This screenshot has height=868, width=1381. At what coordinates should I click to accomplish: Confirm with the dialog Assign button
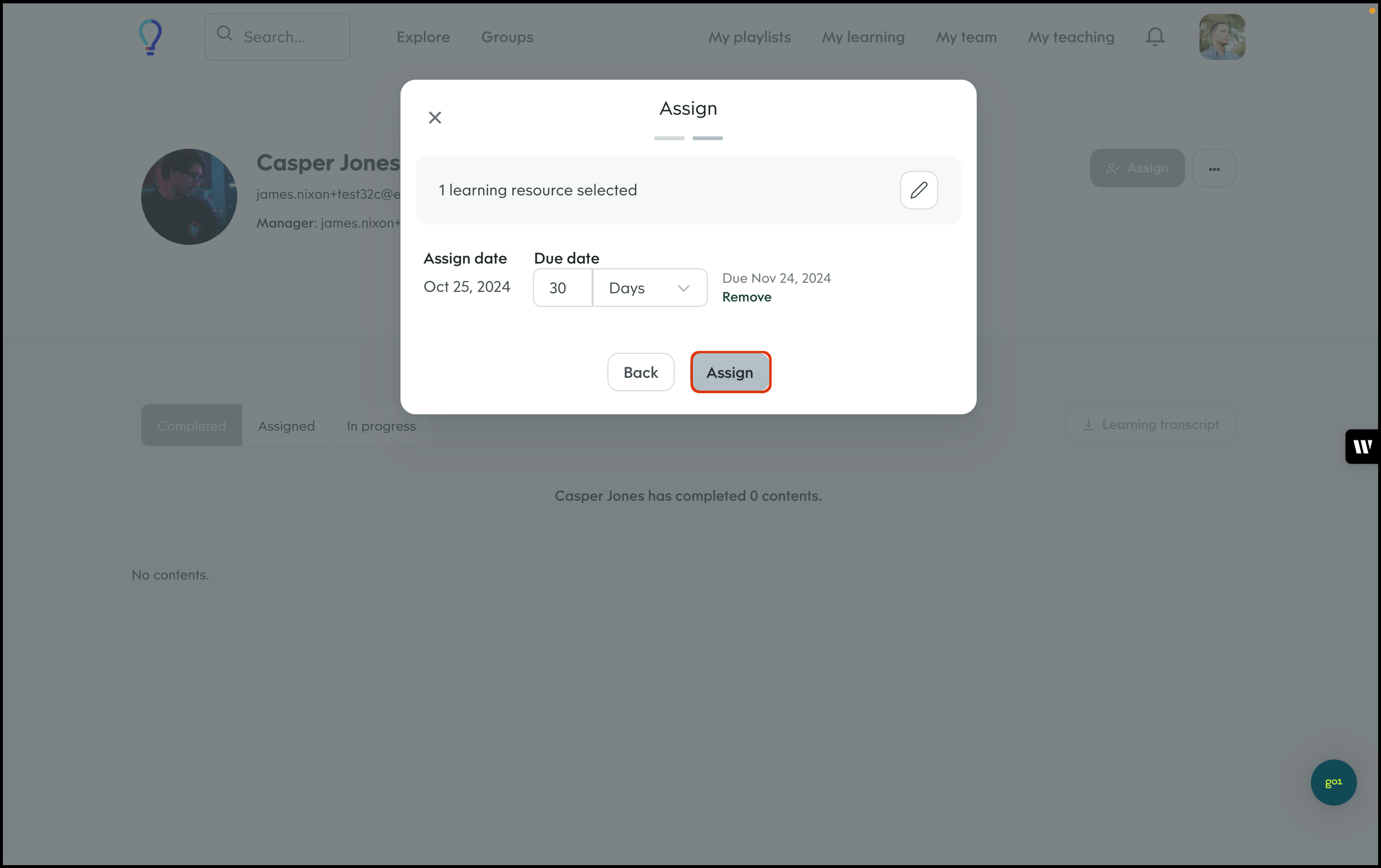730,372
